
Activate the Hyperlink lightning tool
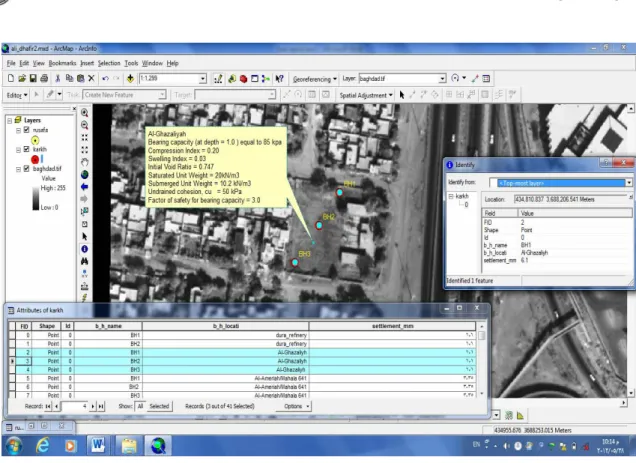coord(85,297)
